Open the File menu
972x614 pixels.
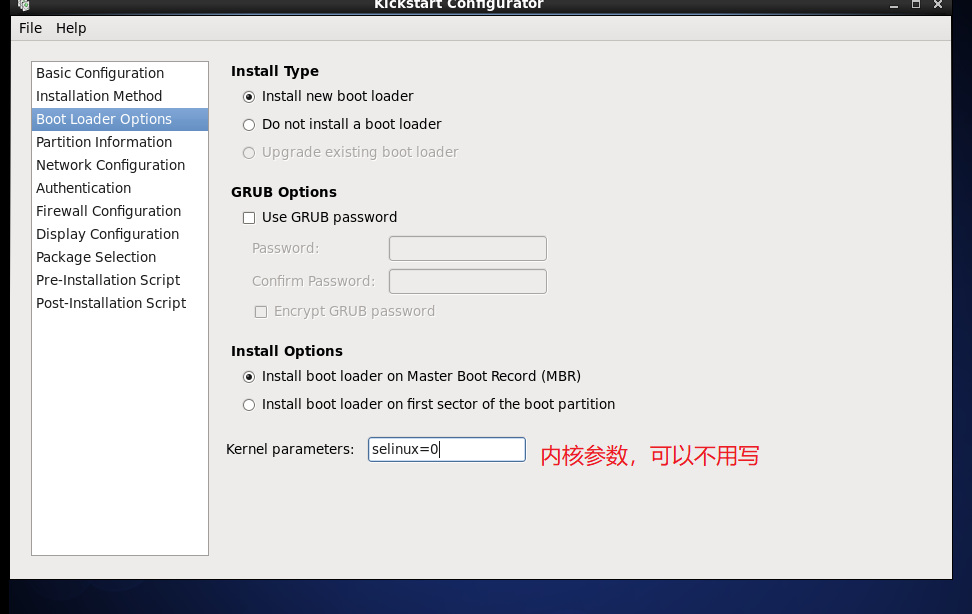click(30, 28)
